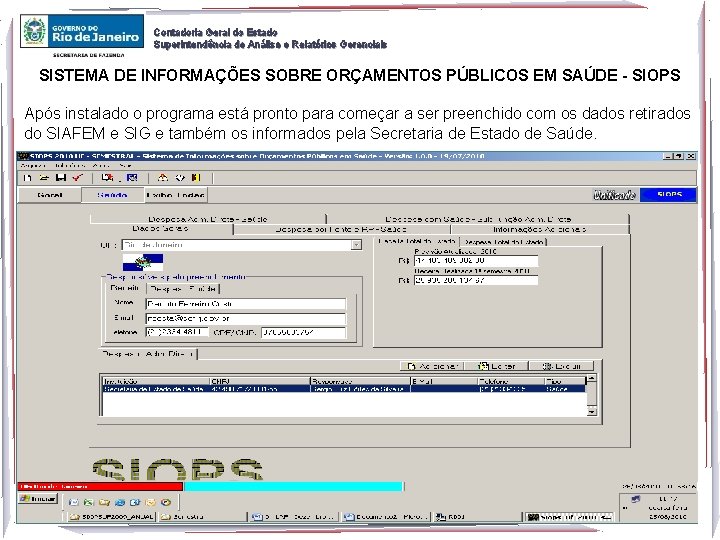The height and width of the screenshot is (540, 720).
Task: Click the Nome input field
Action: tap(246, 304)
